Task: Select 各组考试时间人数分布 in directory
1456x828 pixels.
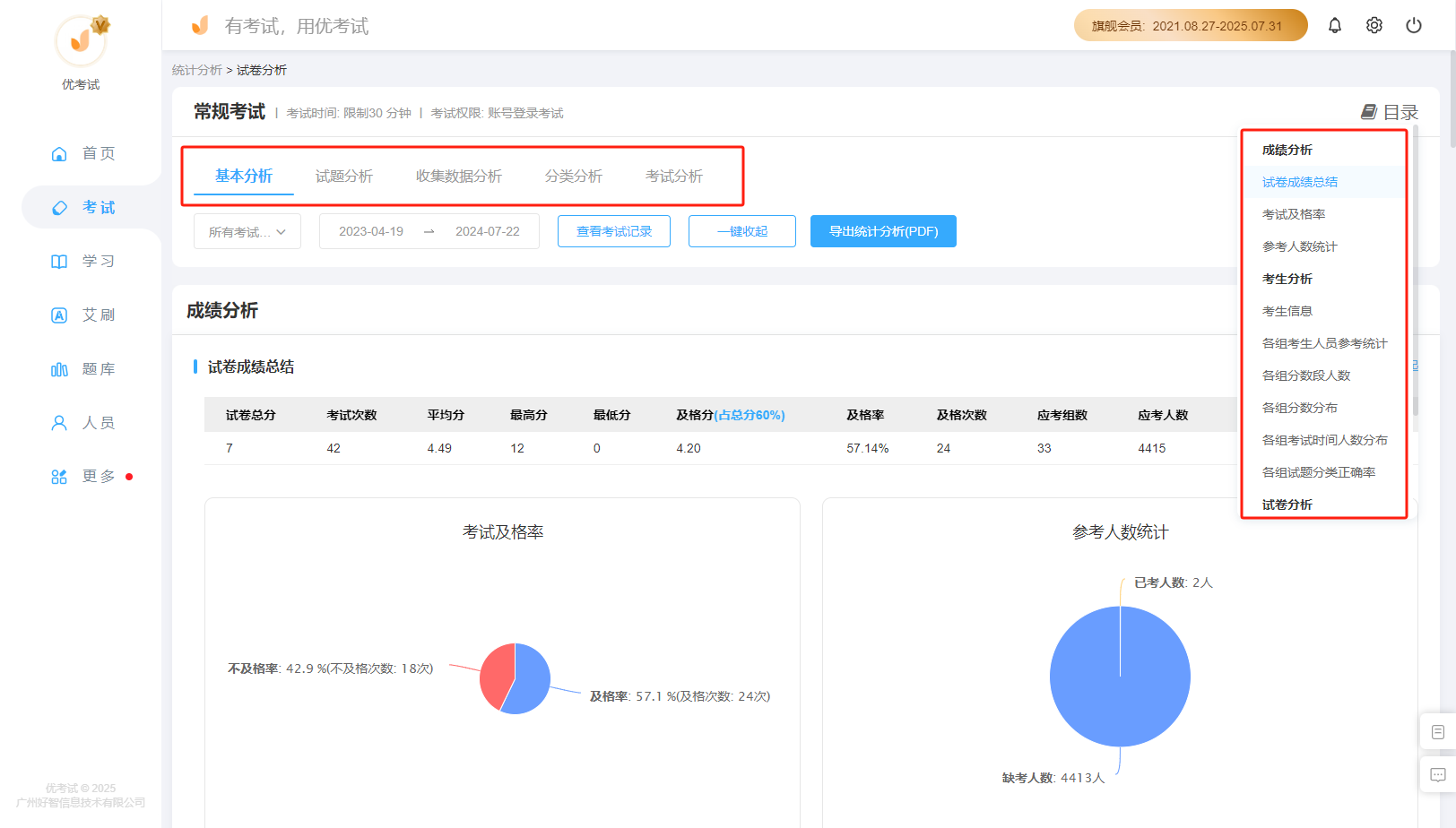Action: click(1325, 440)
